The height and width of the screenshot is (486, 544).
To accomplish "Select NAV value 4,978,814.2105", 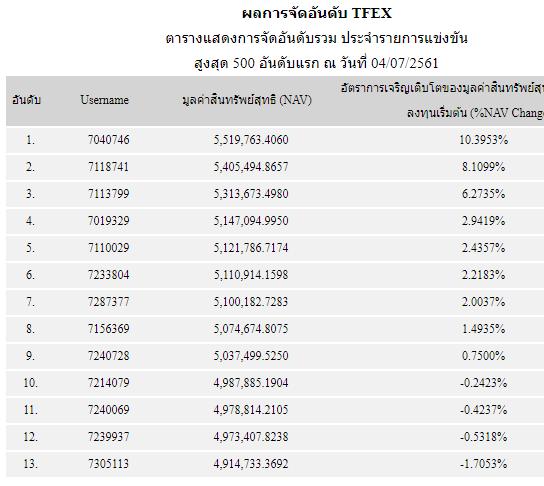I will 251,410.
